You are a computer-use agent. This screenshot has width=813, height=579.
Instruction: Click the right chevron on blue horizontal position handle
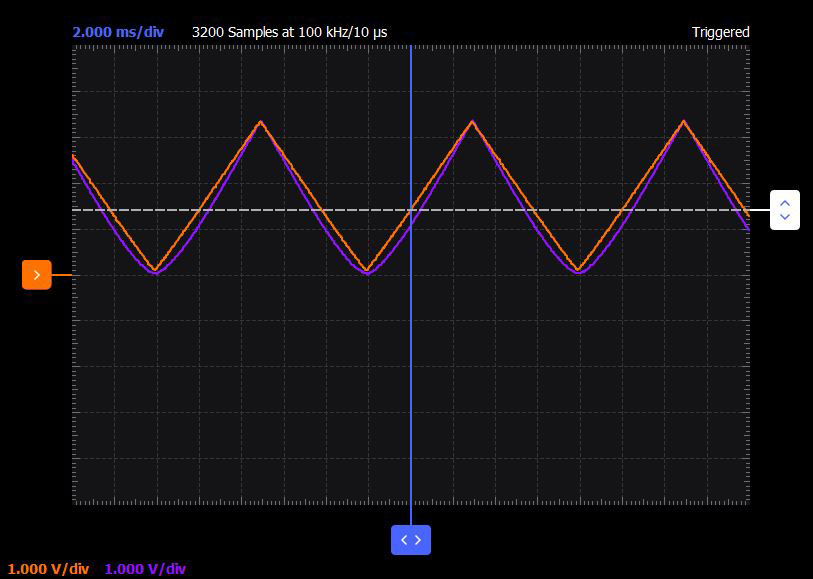point(417,540)
